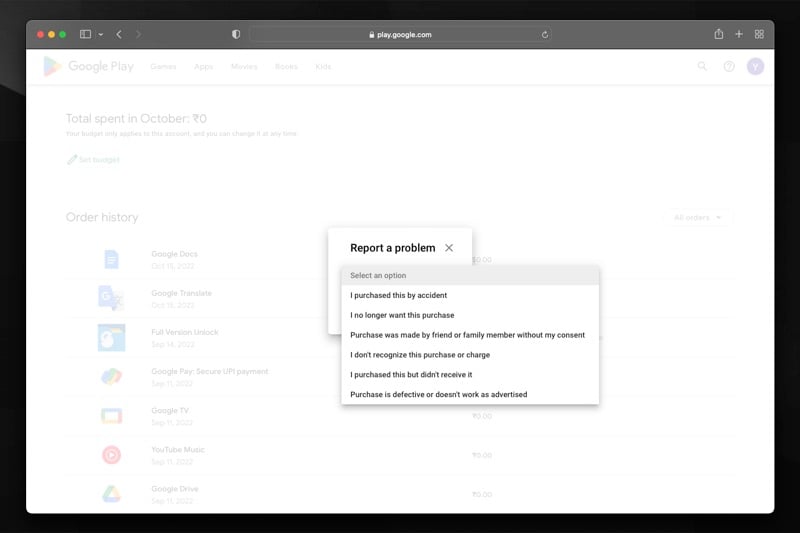Click the play.google.com address bar

coord(400,35)
